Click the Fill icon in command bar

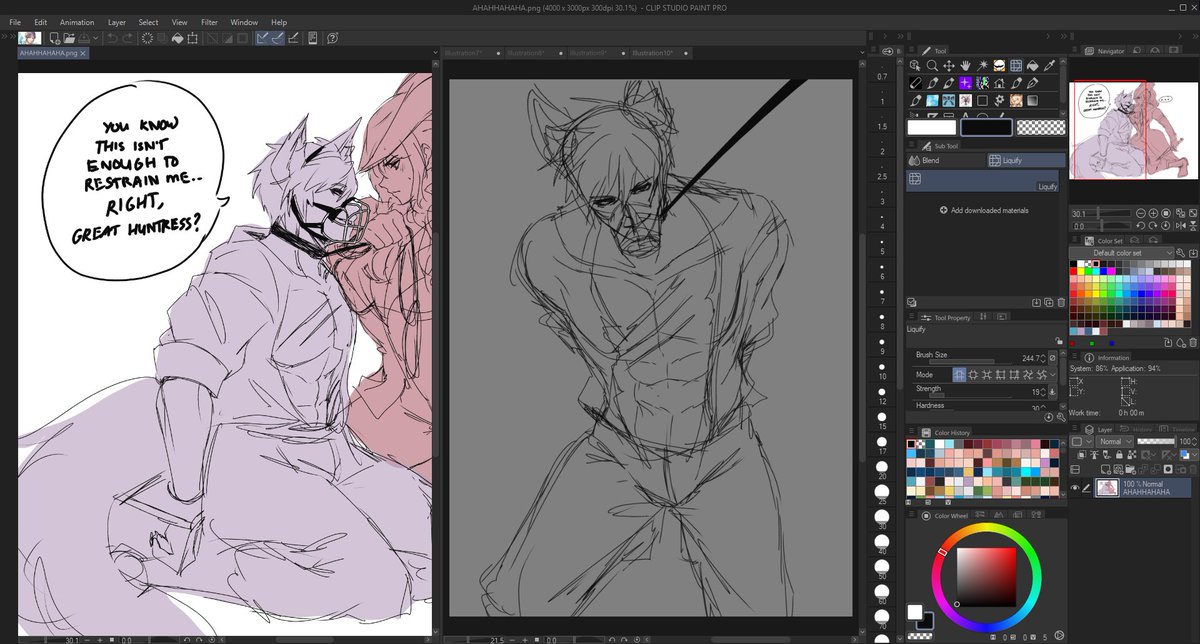point(177,38)
